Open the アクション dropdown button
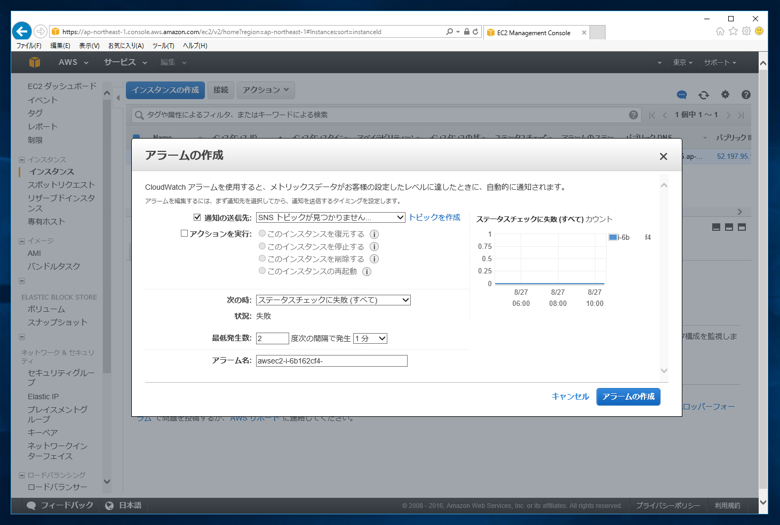The image size is (780, 525). tap(266, 90)
